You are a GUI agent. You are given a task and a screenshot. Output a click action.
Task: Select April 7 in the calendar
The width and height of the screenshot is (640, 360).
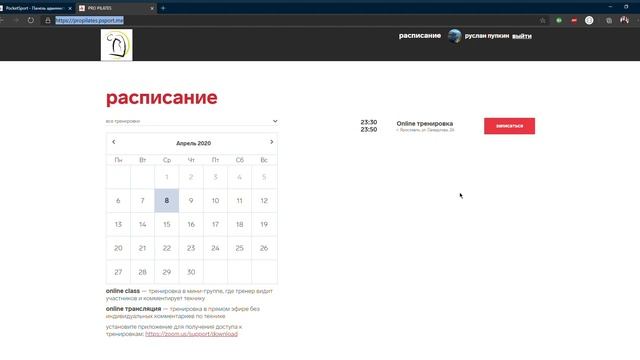[x=142, y=200]
